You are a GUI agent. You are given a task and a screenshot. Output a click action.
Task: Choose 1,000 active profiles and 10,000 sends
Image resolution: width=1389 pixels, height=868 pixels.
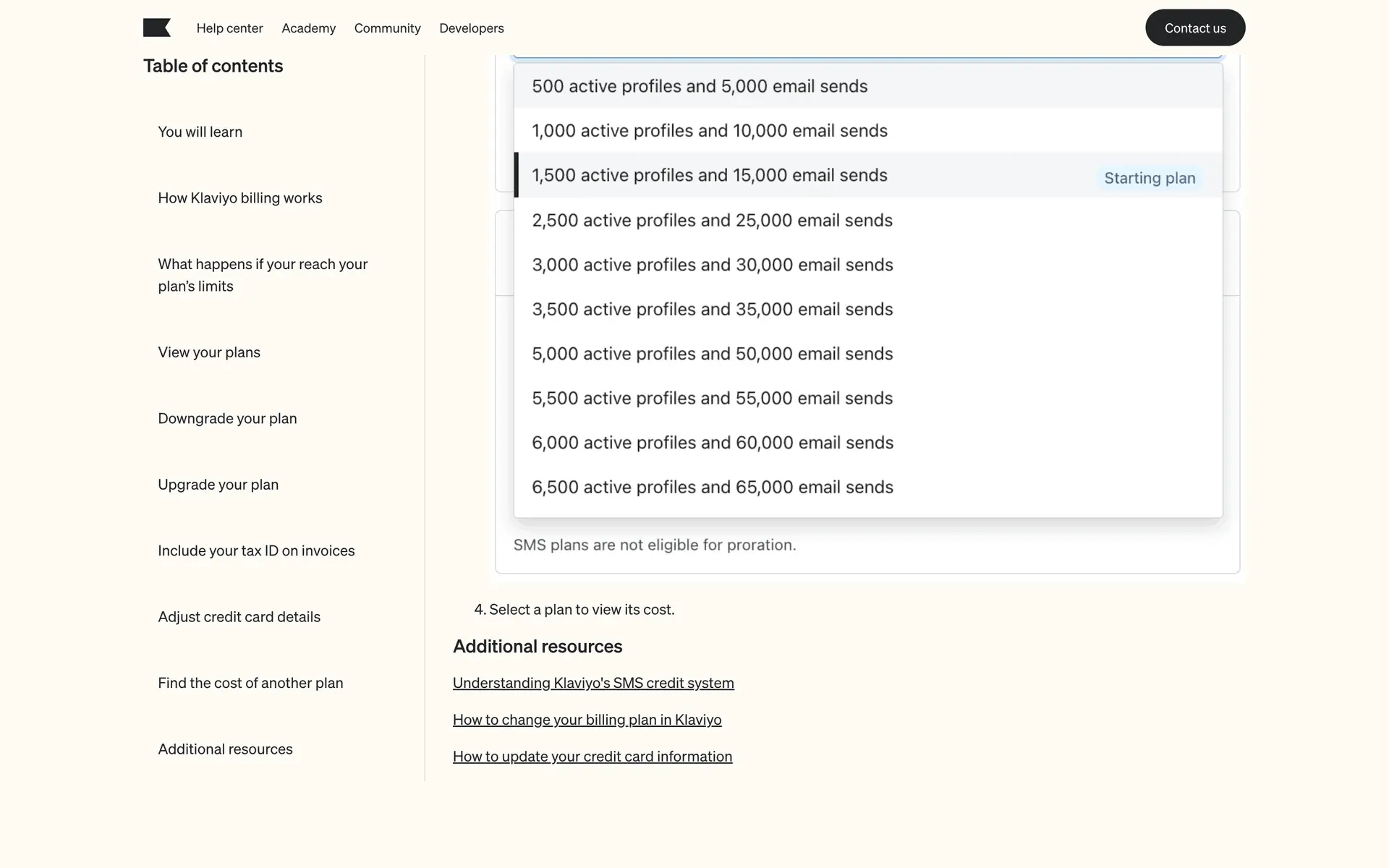tap(709, 131)
